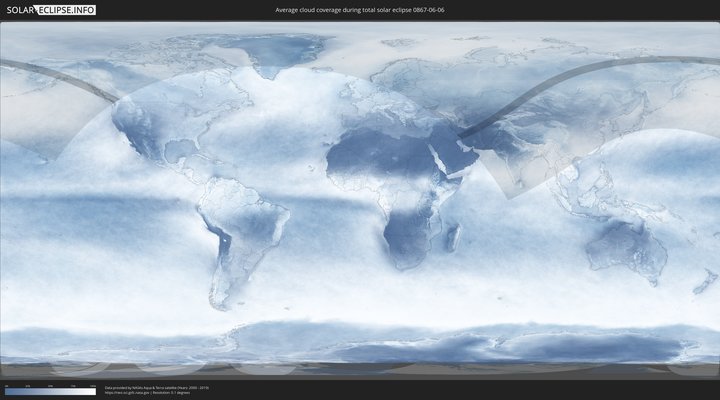Click the neo.sci.gsfc.nasa.gov URL text
This screenshot has height=400, width=720.
tap(127, 393)
